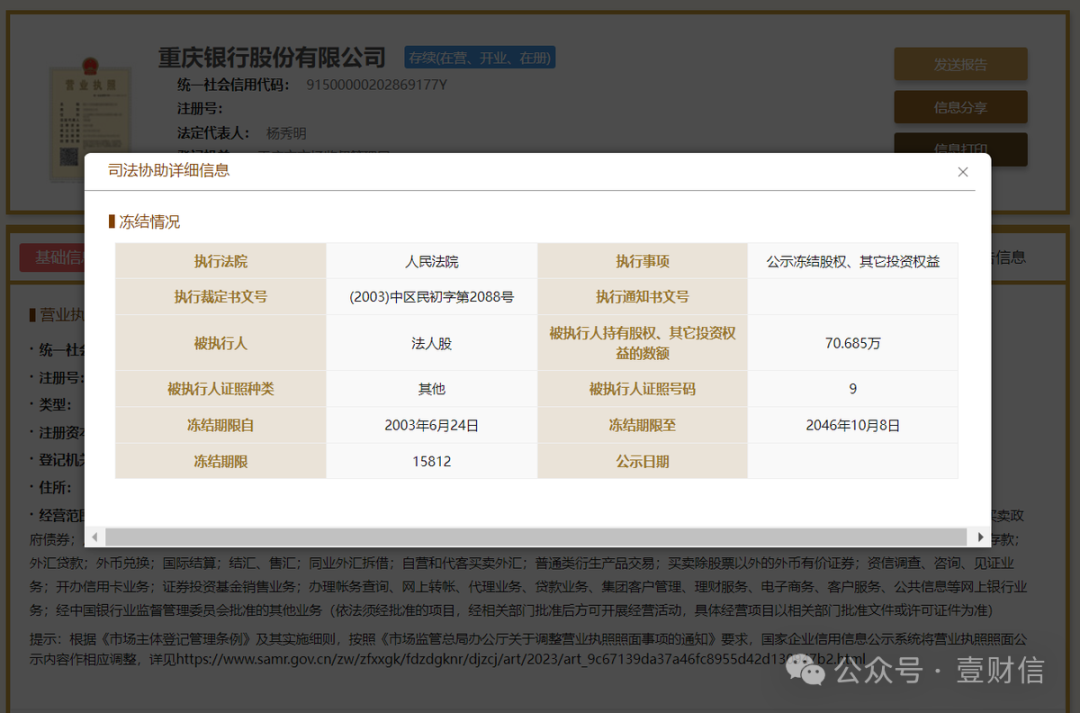
Task: Click the 执行法院 header cell
Action: pos(220,261)
